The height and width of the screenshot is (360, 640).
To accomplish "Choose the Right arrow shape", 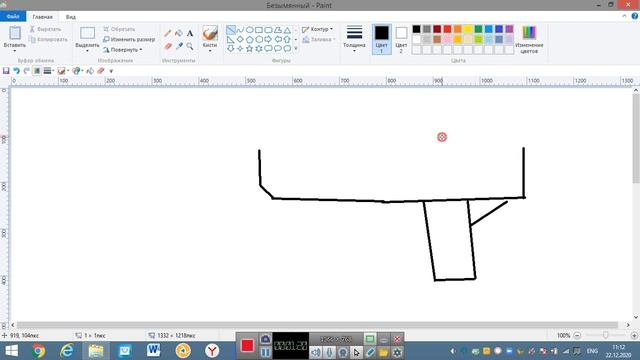I will [268, 39].
